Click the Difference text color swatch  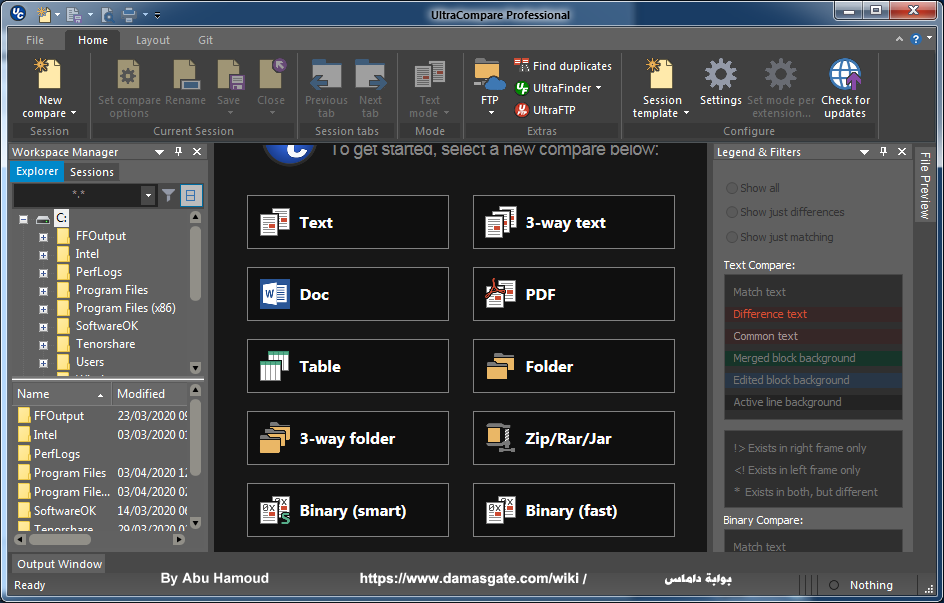813,314
